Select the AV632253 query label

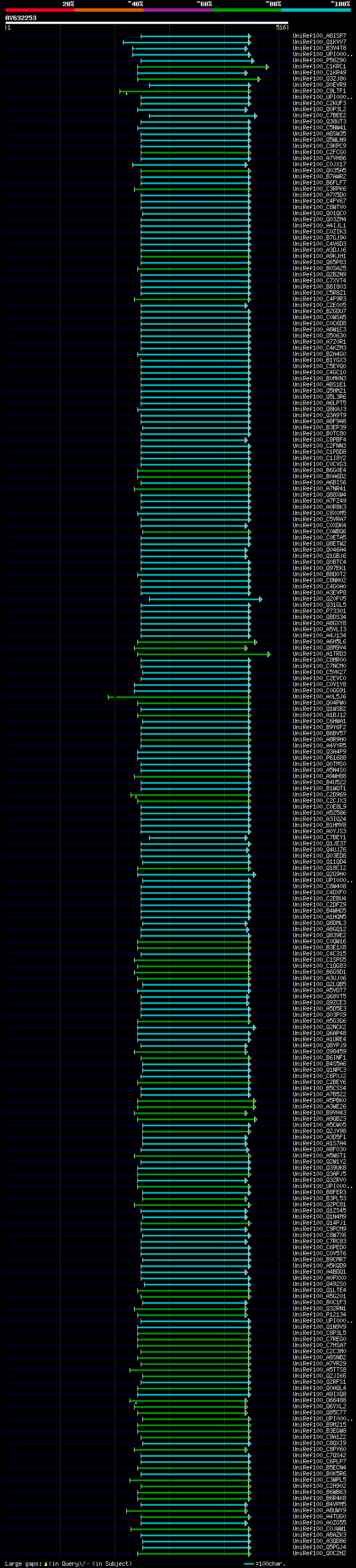[x=21, y=18]
